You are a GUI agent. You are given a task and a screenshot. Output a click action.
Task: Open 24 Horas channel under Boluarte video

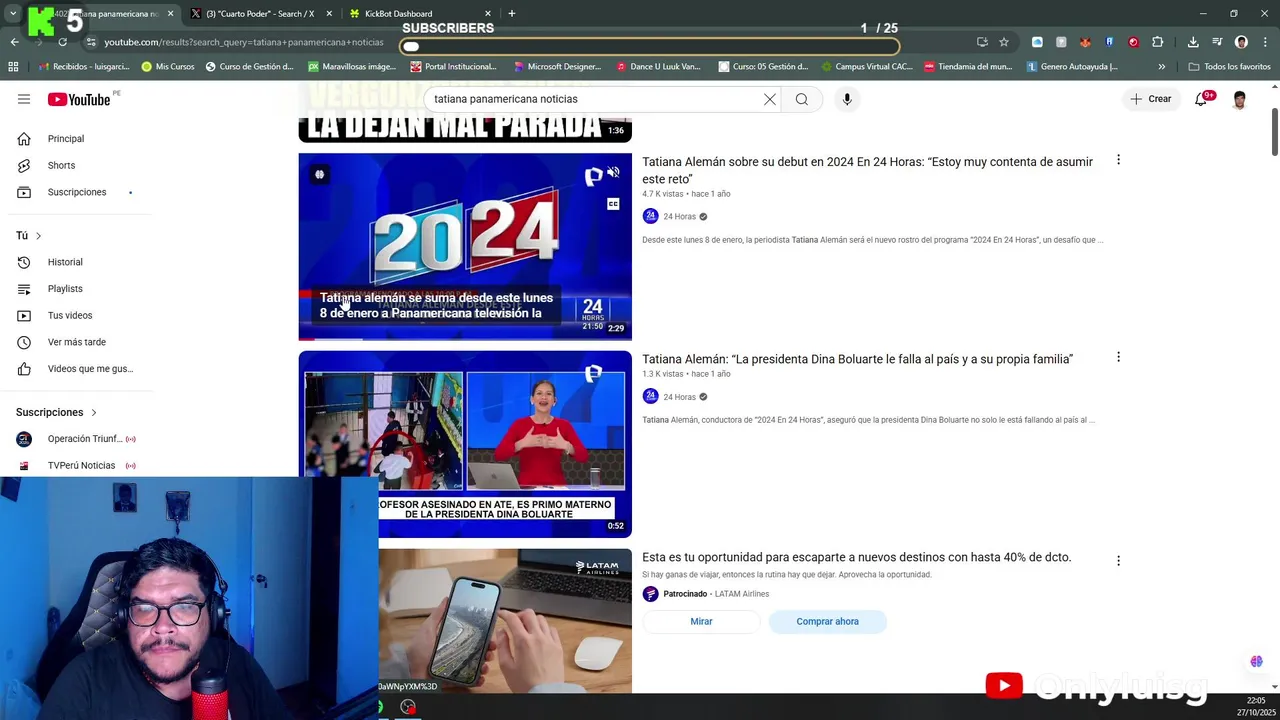[679, 397]
